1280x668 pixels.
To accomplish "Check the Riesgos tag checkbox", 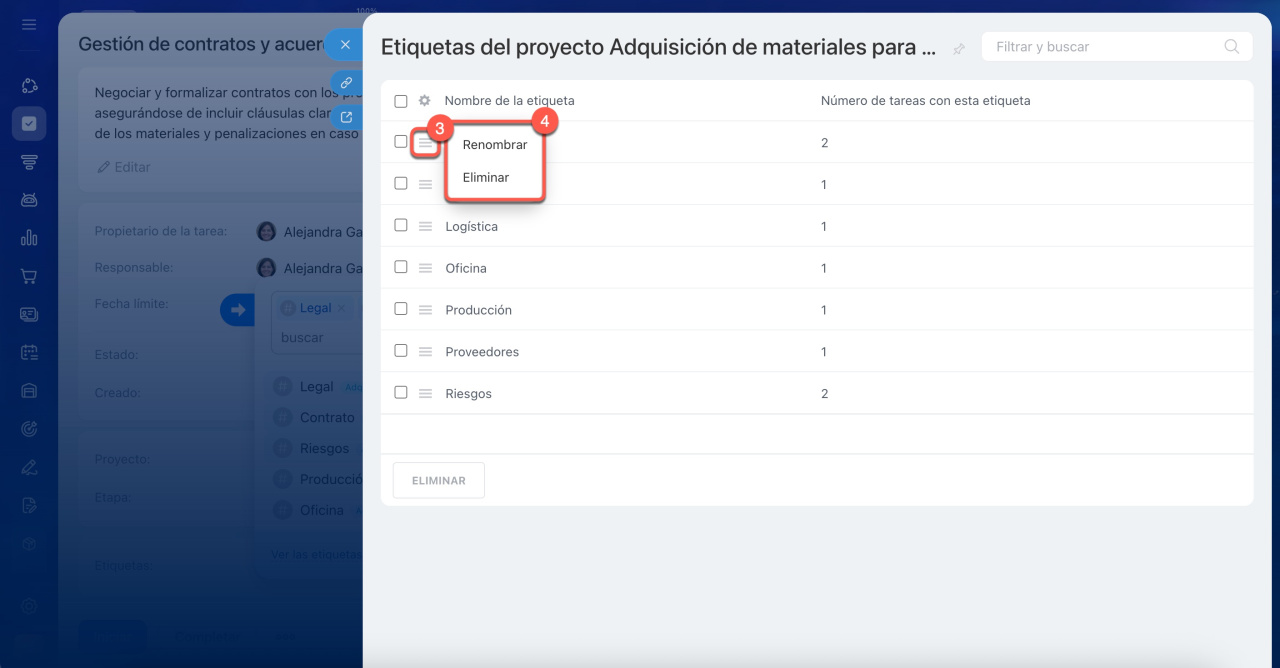I will (x=401, y=393).
